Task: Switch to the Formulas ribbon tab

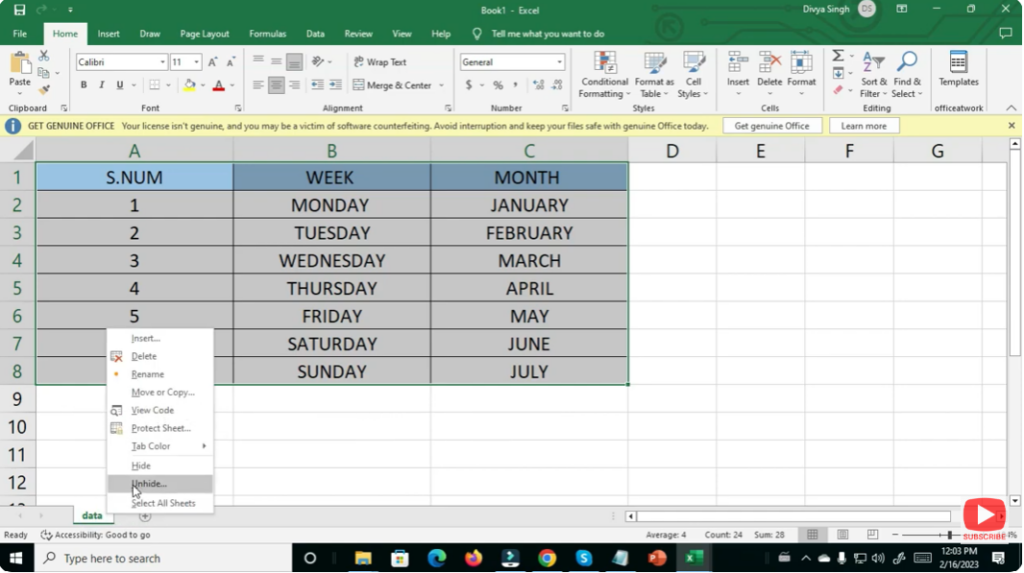Action: click(267, 34)
